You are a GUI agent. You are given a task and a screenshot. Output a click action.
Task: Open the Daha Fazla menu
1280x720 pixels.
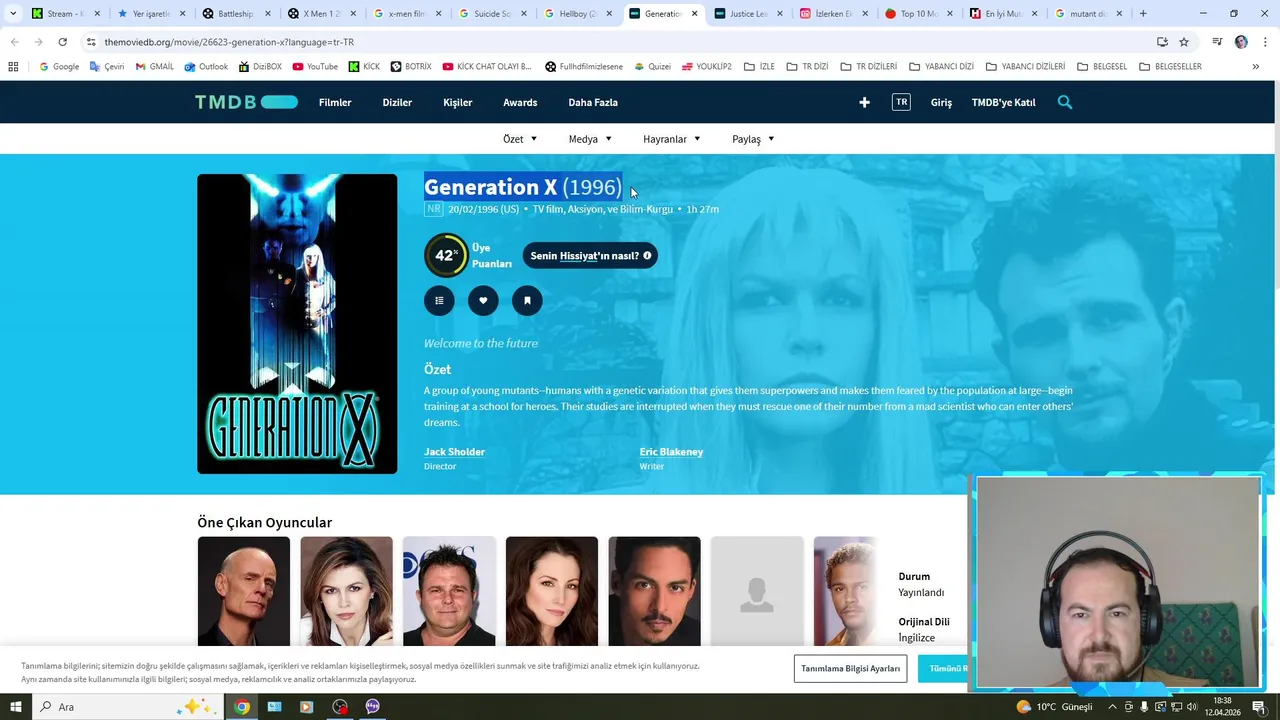[593, 102]
